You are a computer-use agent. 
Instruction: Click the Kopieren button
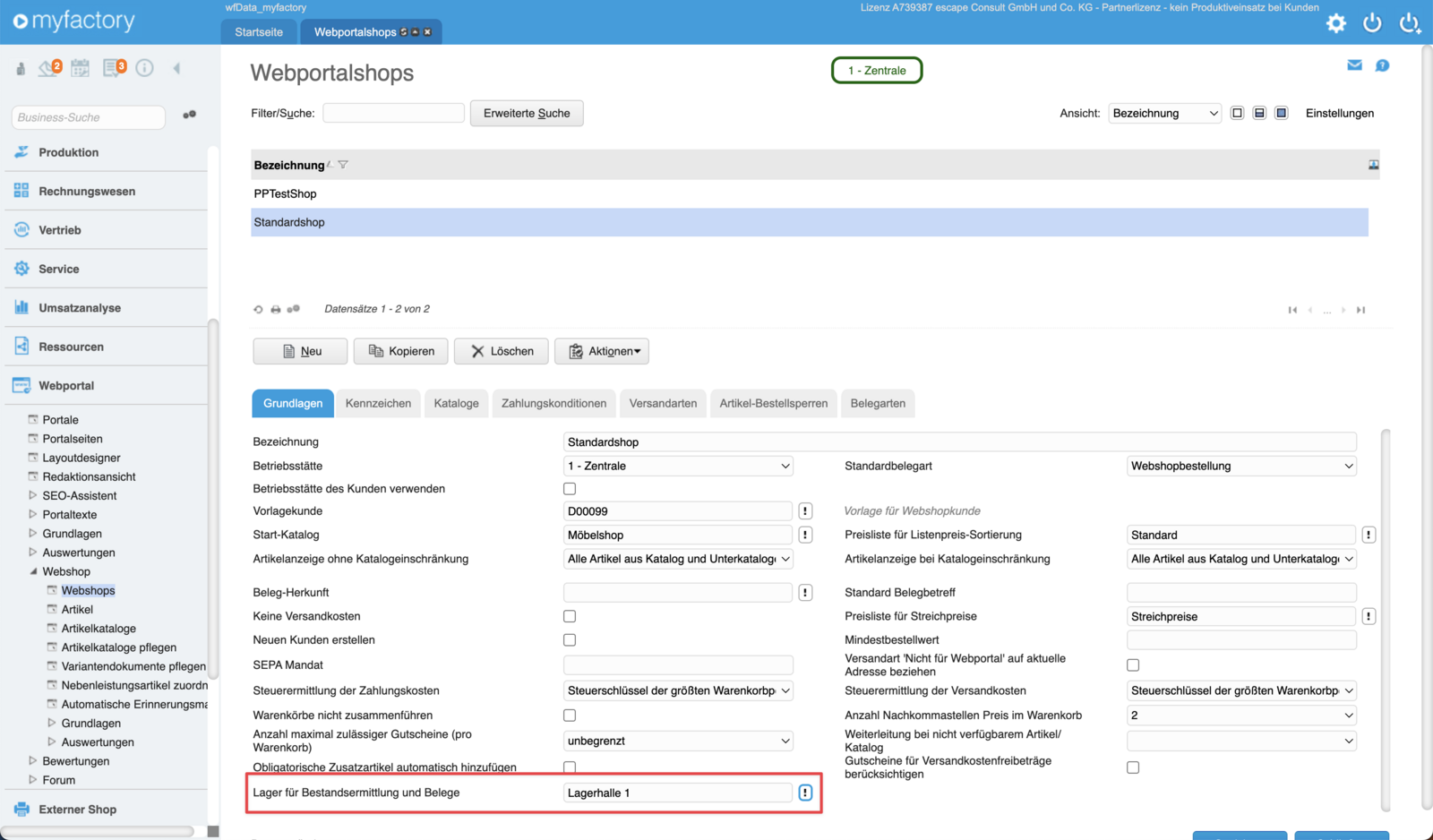401,351
